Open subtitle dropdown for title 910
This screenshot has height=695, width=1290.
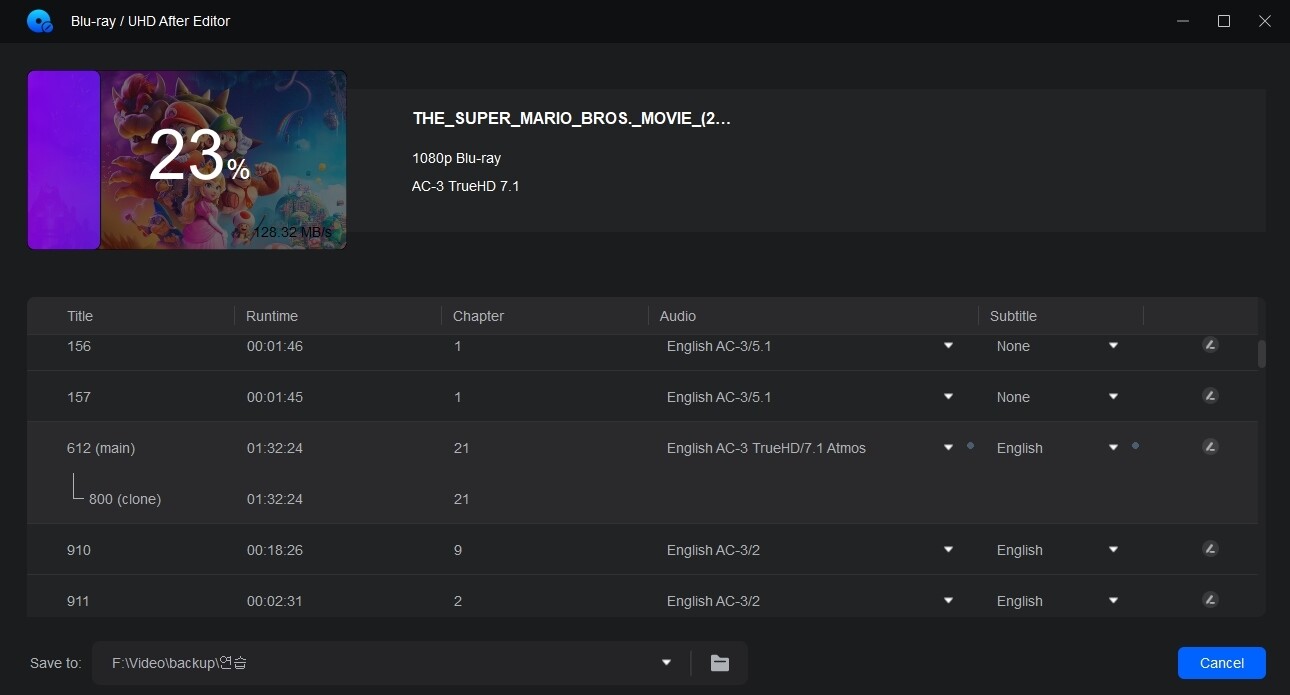[x=1113, y=550]
